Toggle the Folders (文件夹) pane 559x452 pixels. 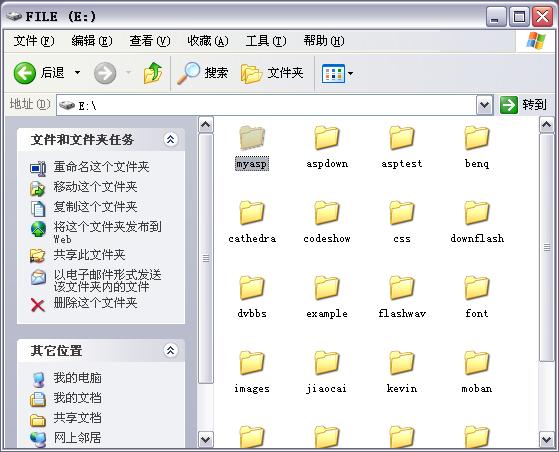[x=272, y=73]
